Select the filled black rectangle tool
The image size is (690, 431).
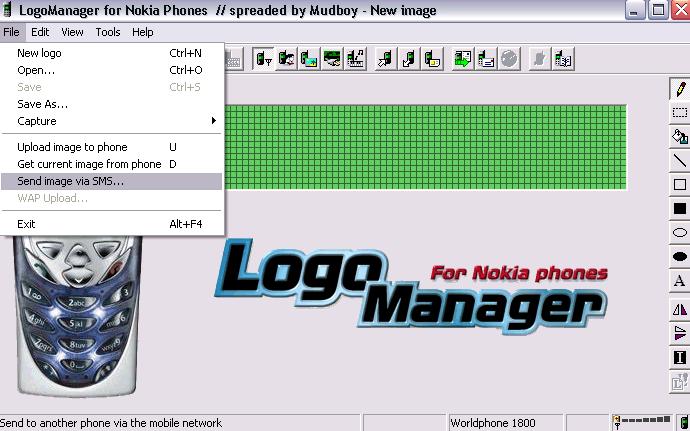click(680, 208)
